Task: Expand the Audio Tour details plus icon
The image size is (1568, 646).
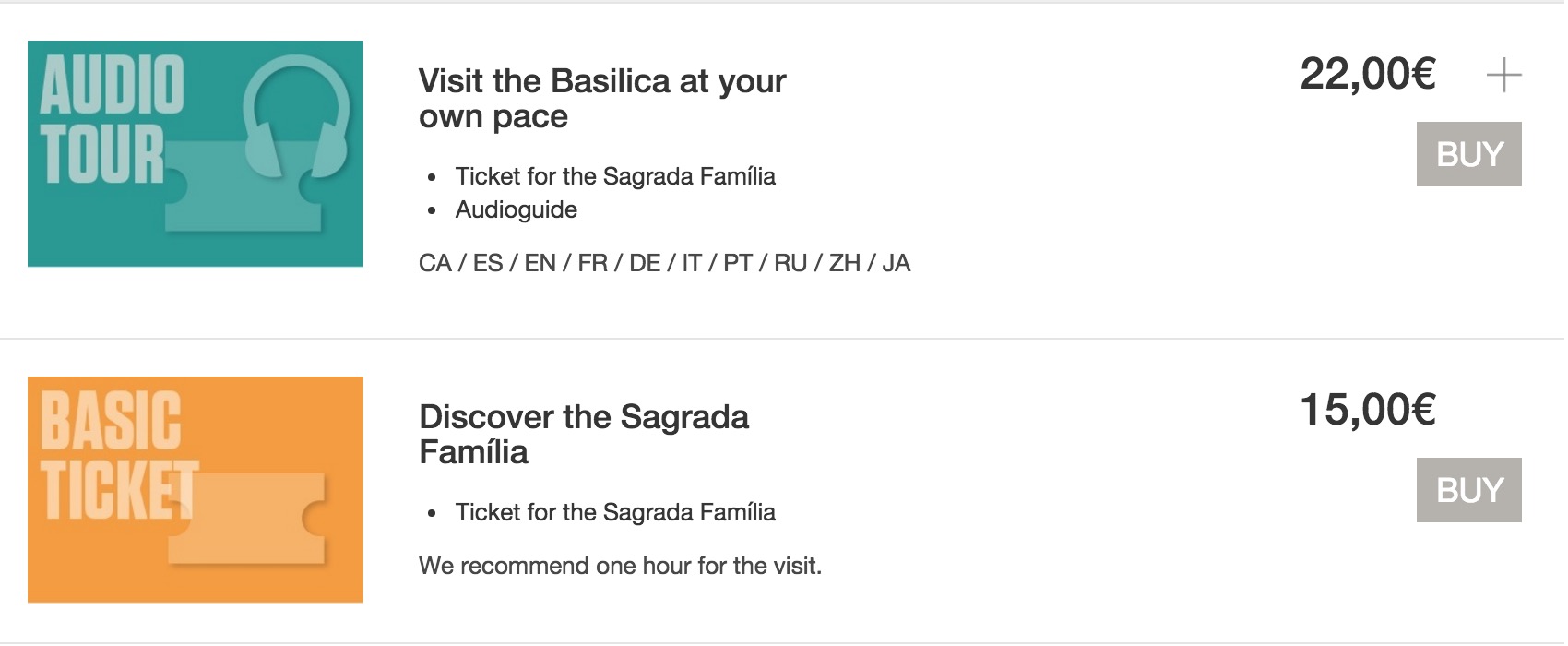Action: (x=1503, y=75)
